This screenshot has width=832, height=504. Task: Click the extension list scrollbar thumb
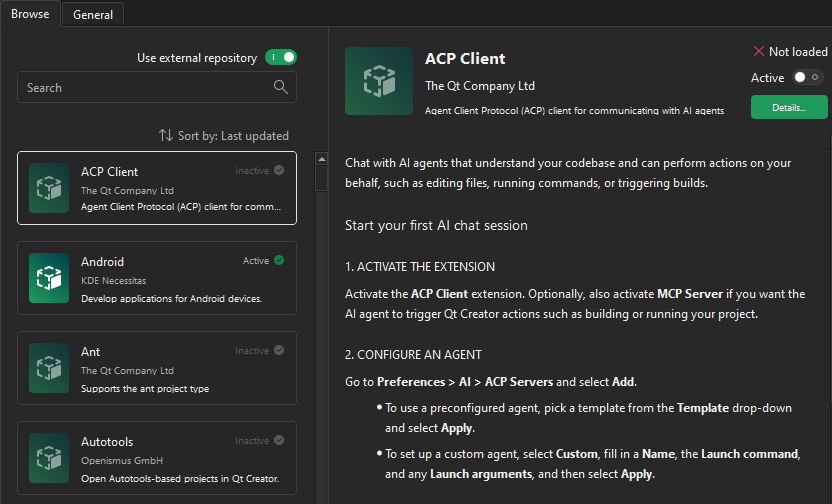322,178
